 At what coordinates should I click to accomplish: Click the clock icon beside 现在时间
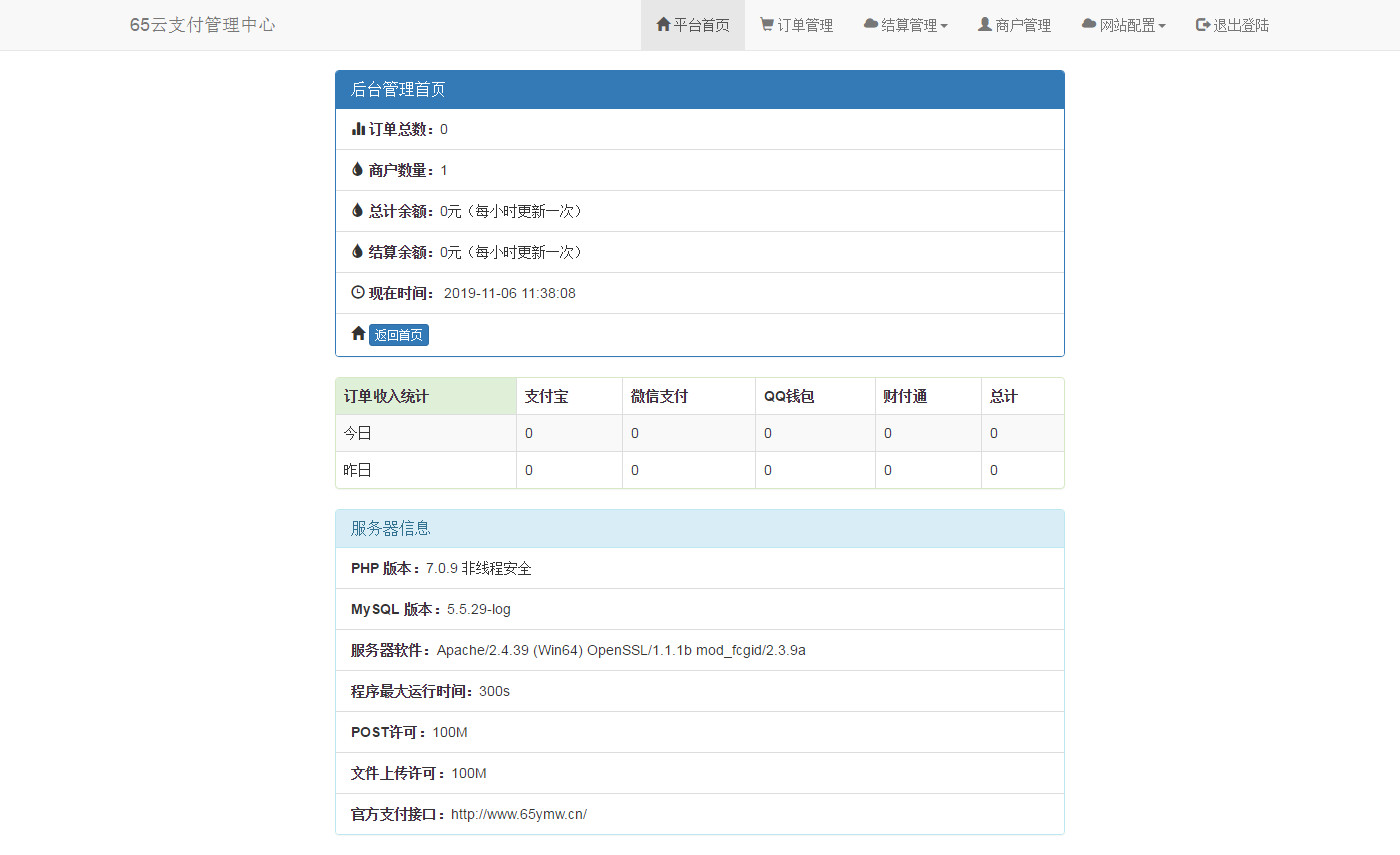tap(358, 293)
